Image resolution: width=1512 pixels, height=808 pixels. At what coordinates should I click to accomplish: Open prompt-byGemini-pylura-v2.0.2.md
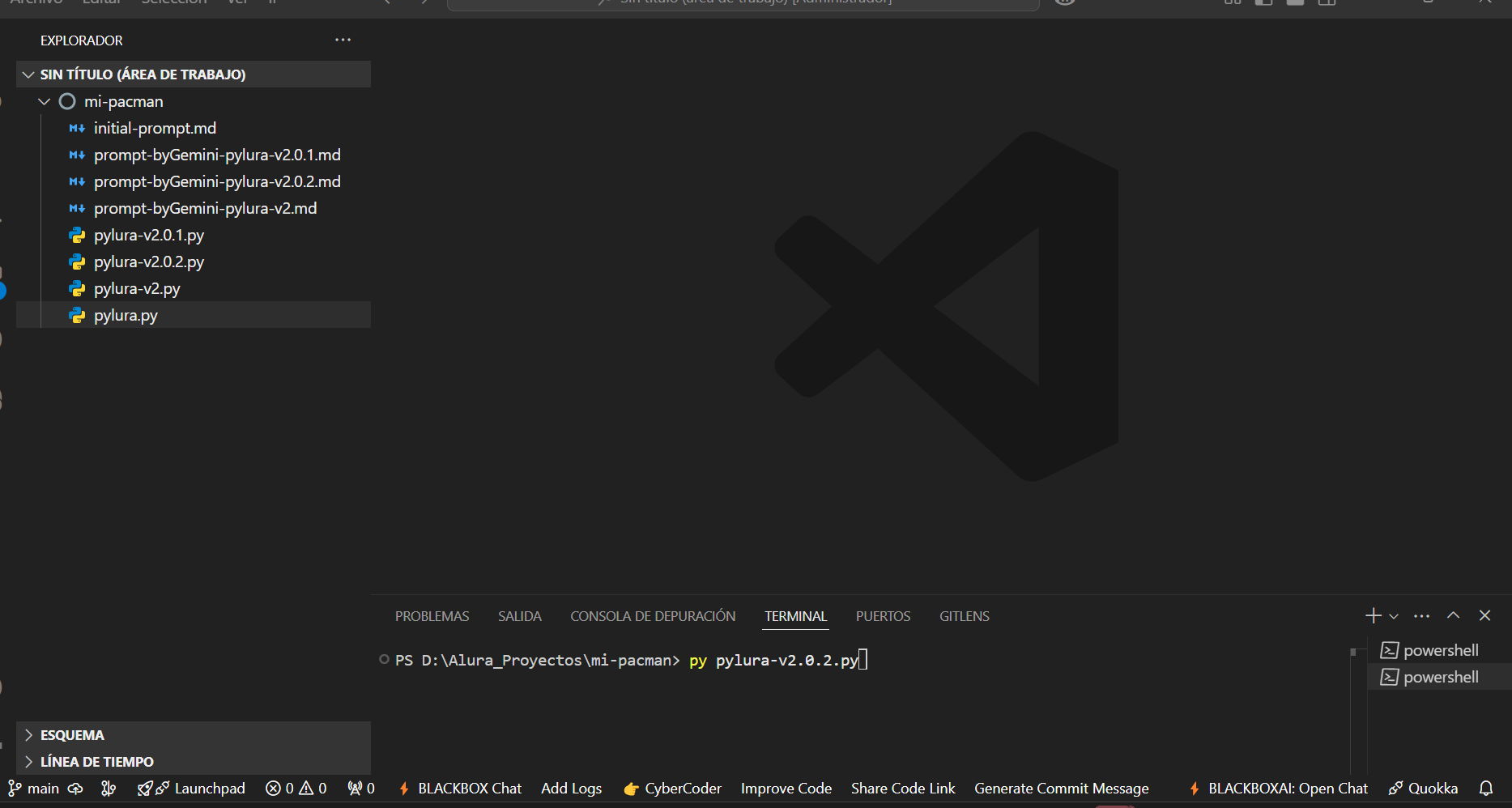[x=194, y=181]
